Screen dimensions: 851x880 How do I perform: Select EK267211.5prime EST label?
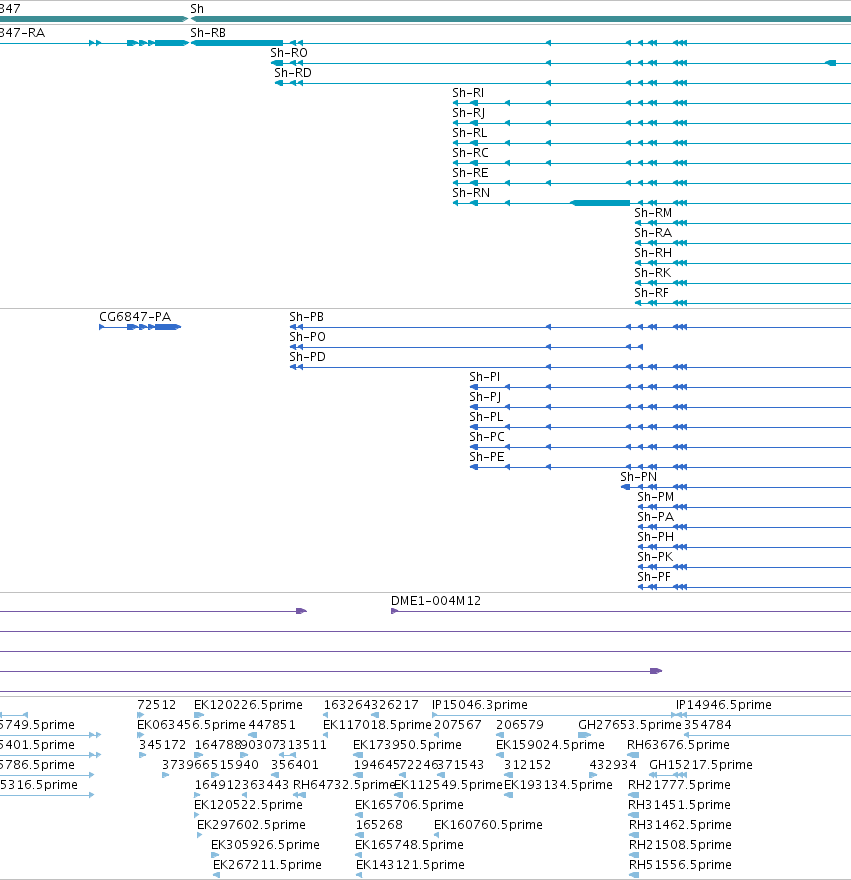pos(267,865)
